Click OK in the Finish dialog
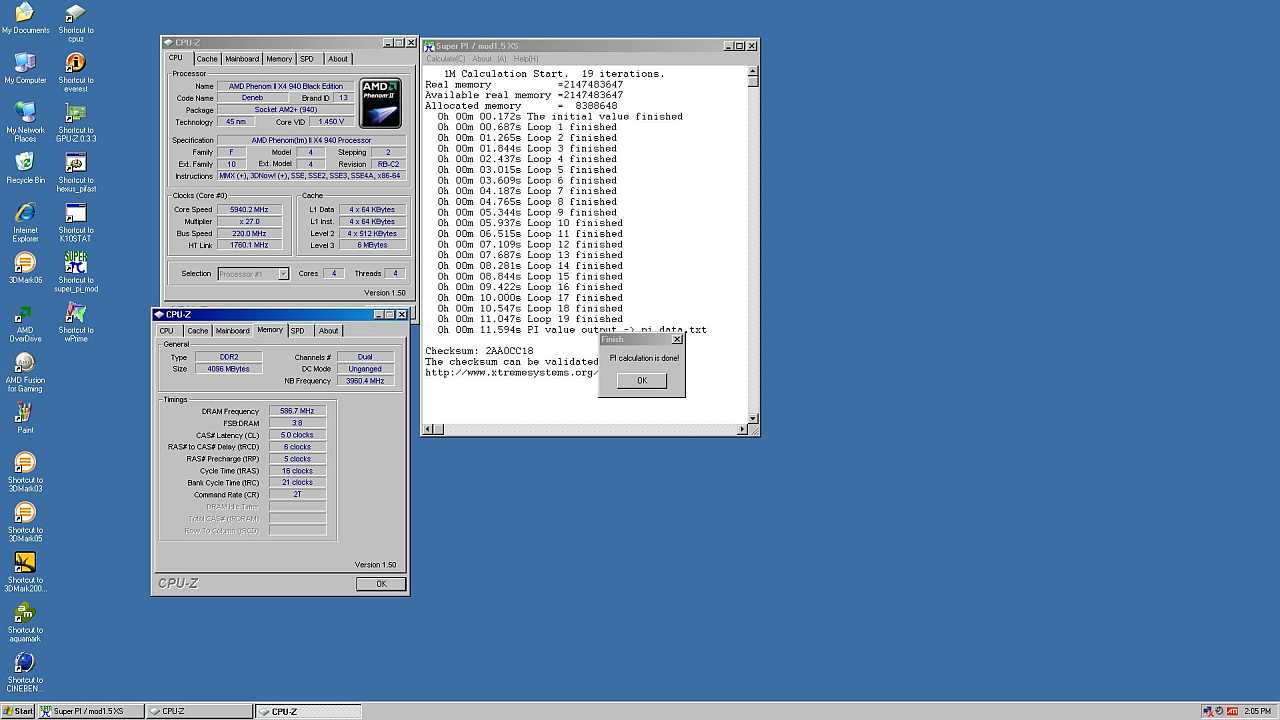 (642, 380)
